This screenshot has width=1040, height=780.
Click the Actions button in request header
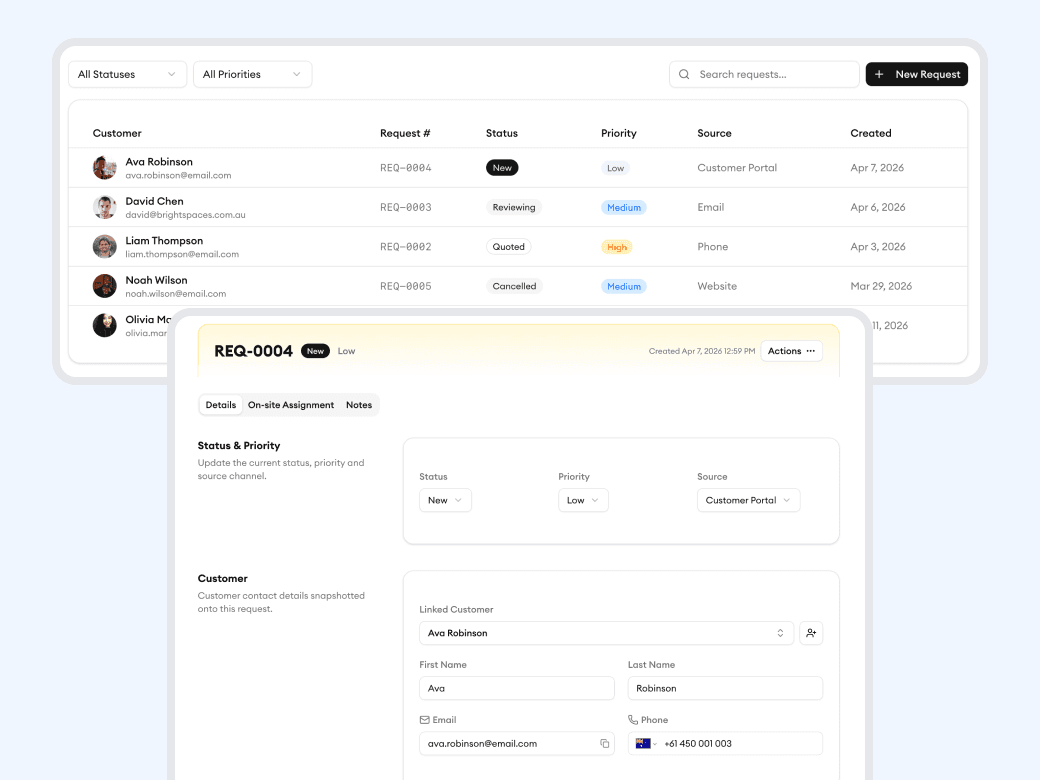point(791,351)
